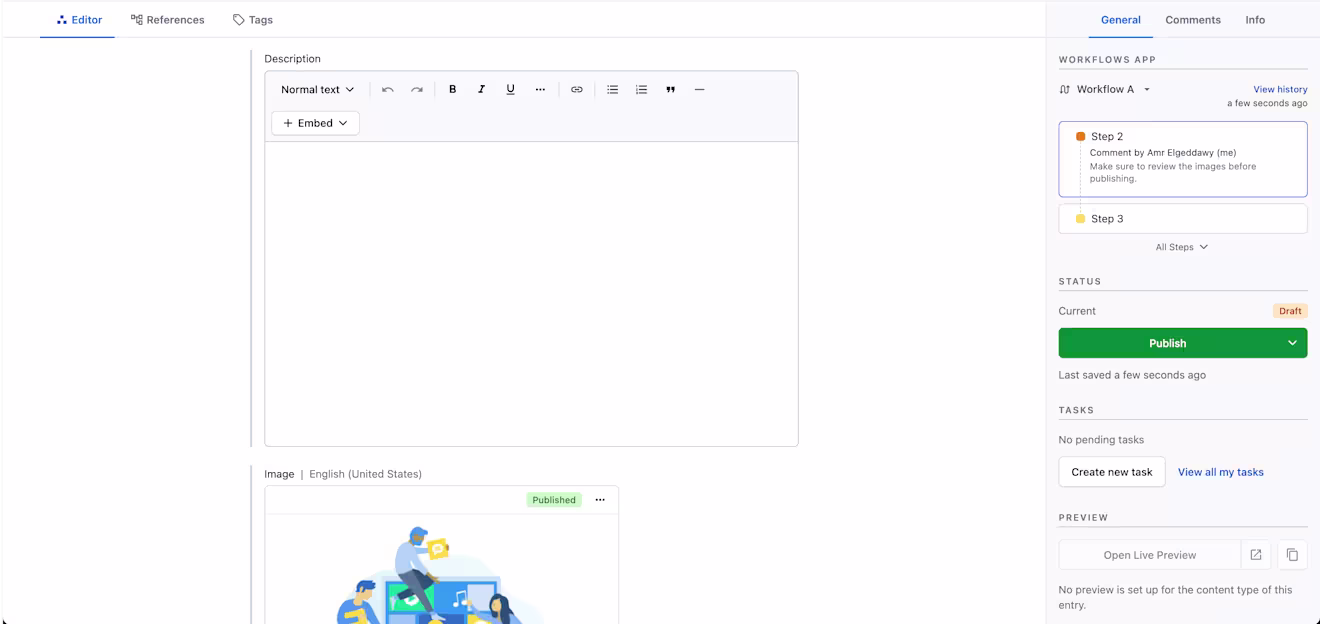Open live preview in new tab icon
The image size is (1320, 624).
click(x=1256, y=555)
